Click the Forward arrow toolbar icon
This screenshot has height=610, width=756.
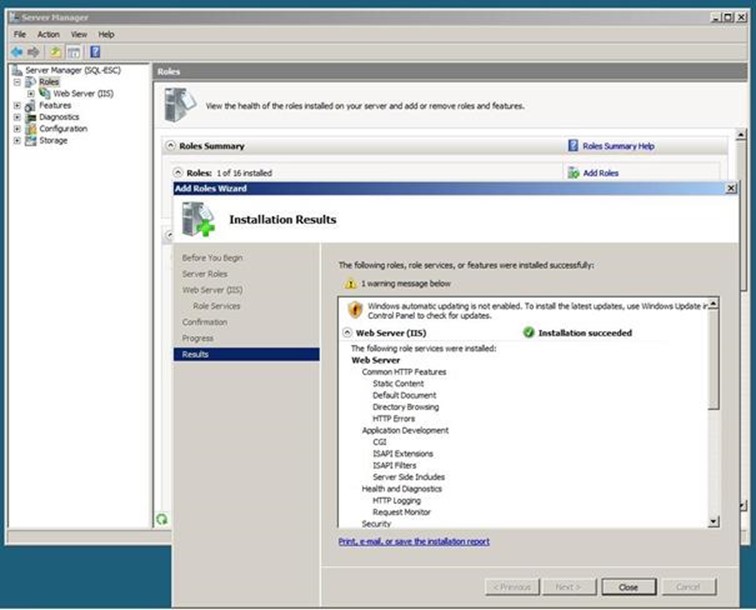33,52
